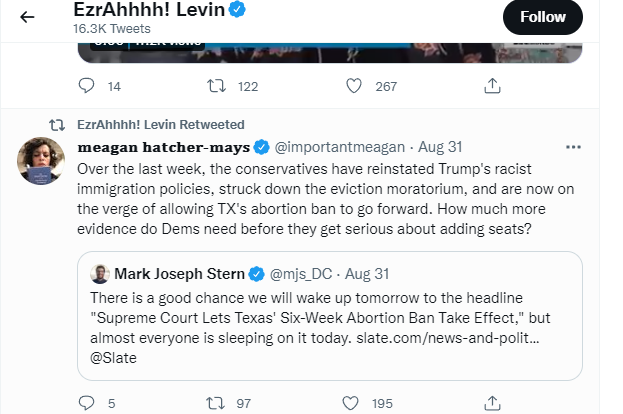Follow EzrAhhhh! Levin's account

(x=542, y=17)
